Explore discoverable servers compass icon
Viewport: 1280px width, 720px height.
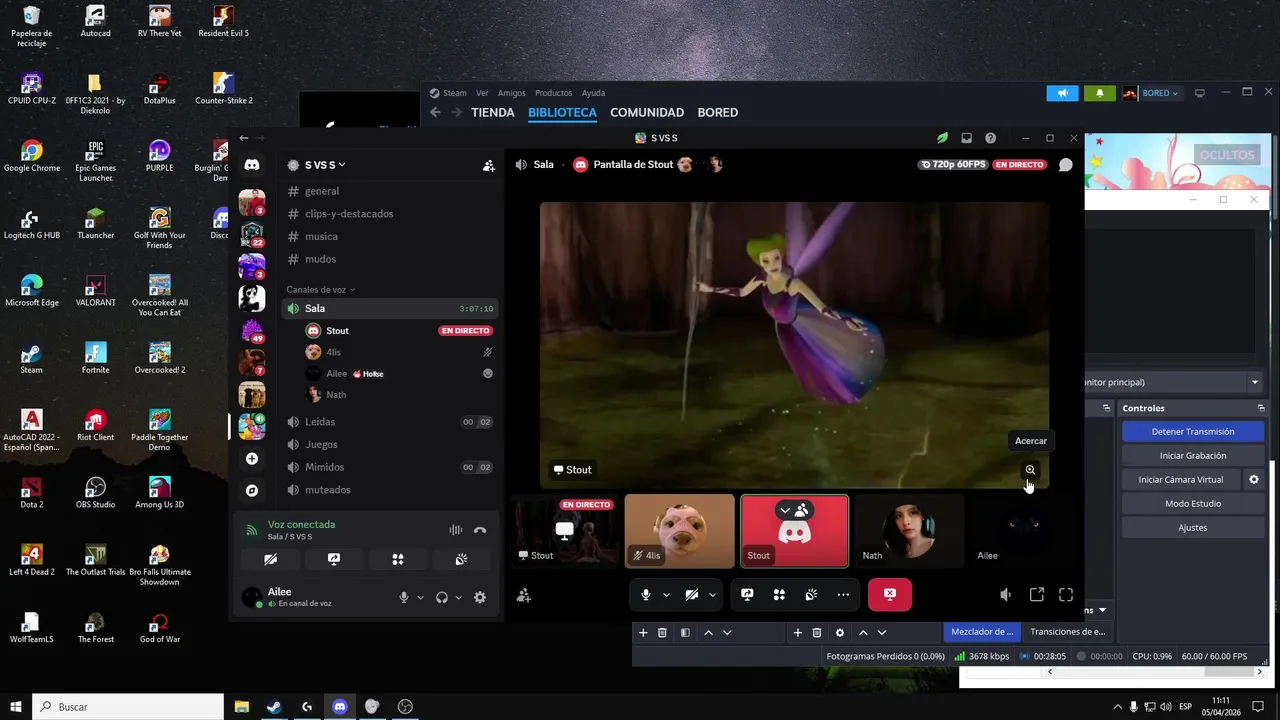click(252, 491)
